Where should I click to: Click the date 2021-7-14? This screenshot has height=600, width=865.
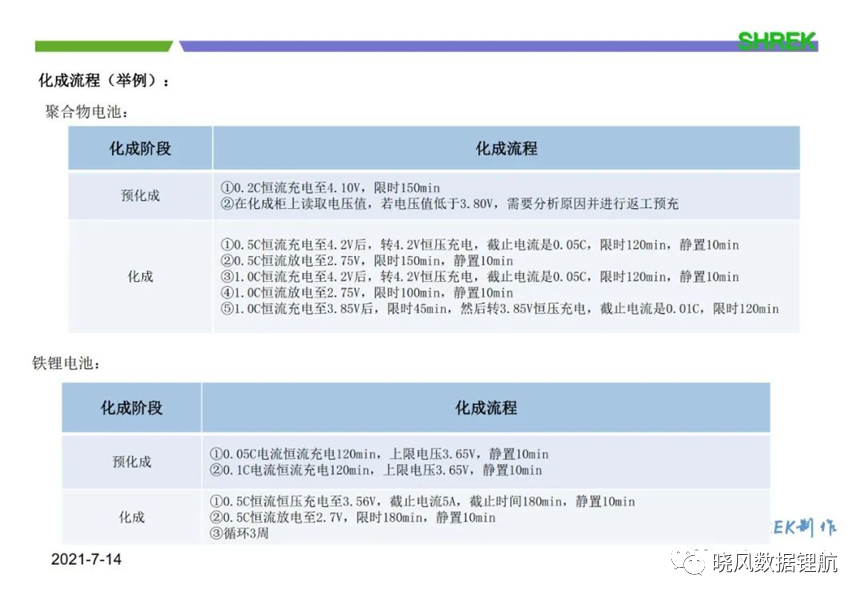pos(86,559)
